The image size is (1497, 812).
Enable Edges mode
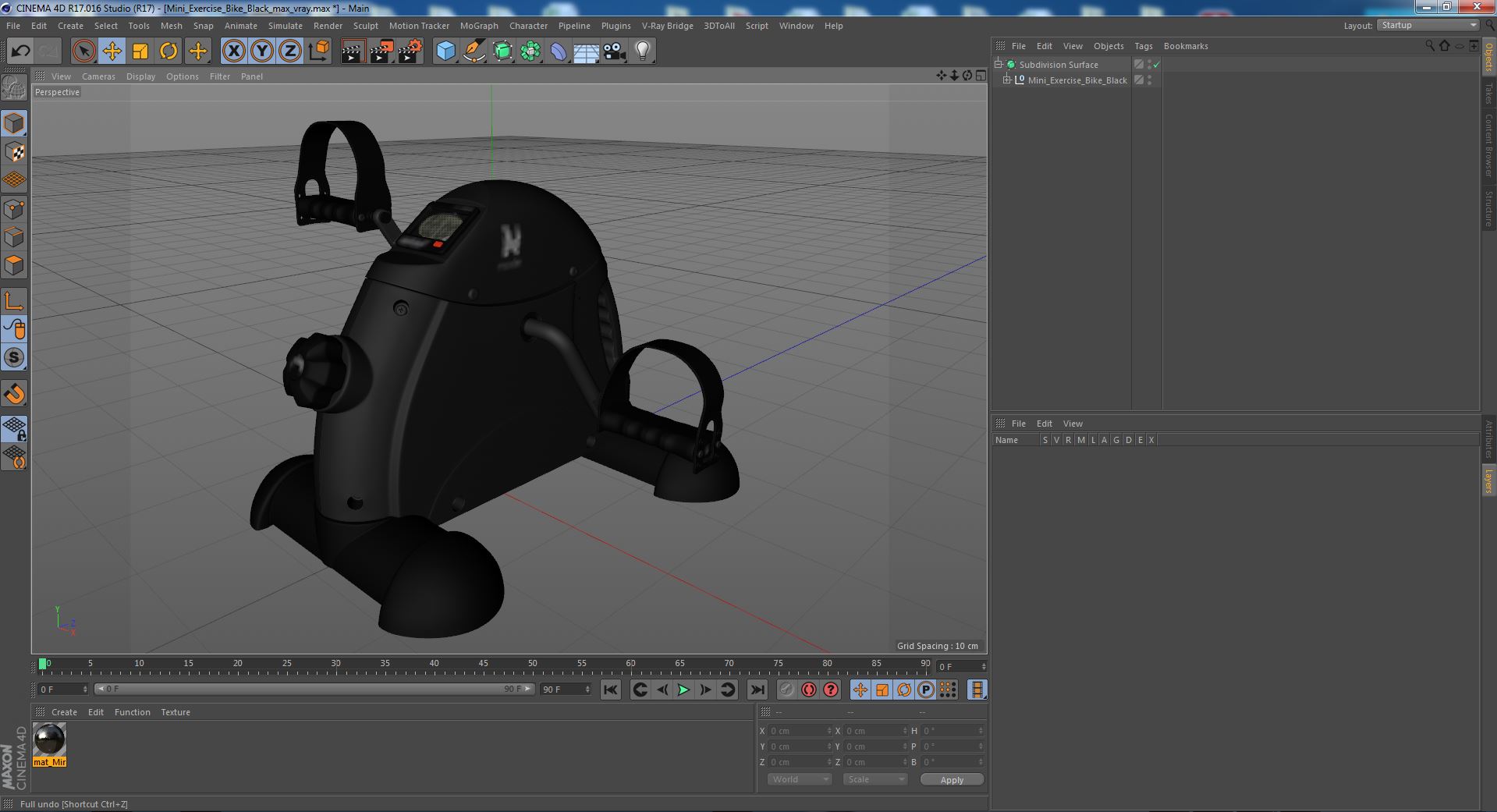tap(14, 237)
